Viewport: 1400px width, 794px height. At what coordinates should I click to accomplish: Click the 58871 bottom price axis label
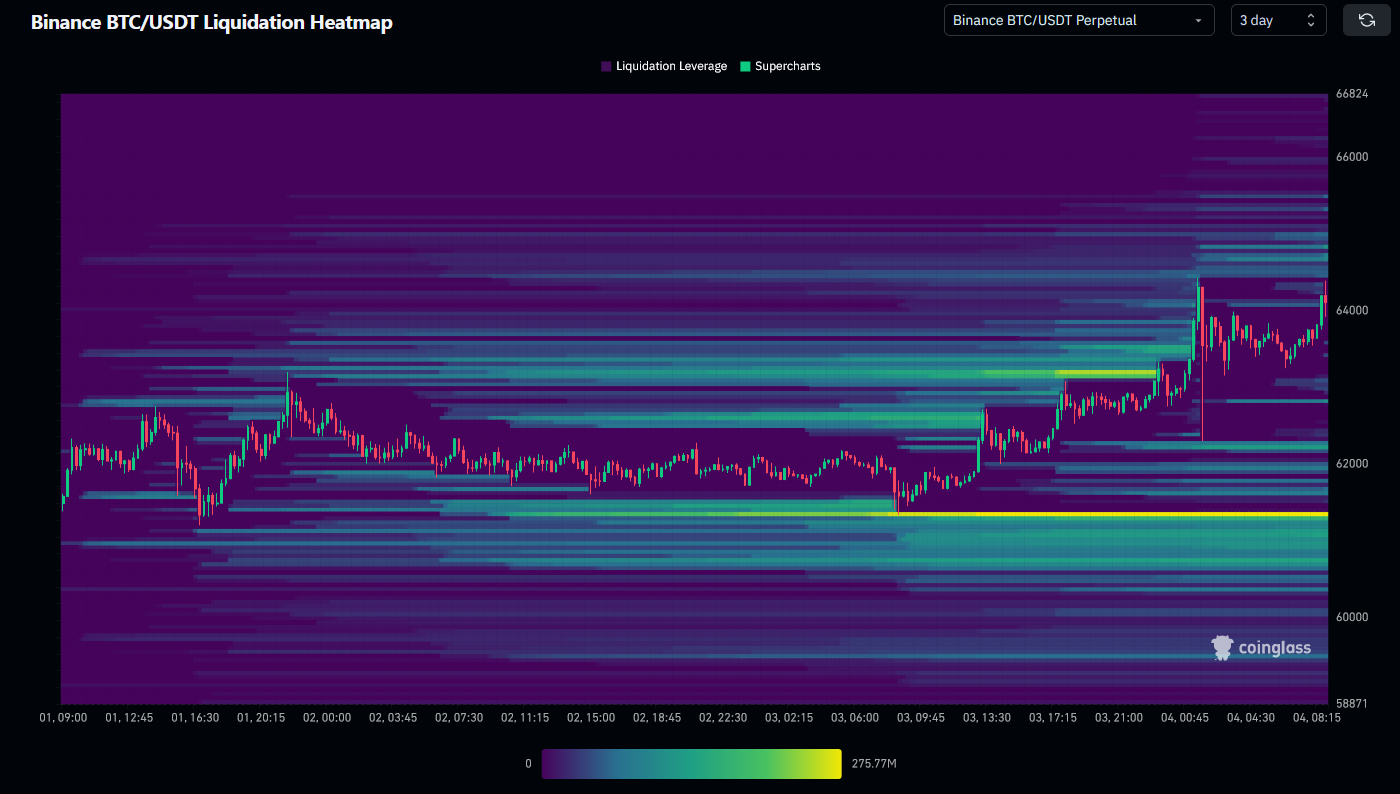[x=1352, y=704]
